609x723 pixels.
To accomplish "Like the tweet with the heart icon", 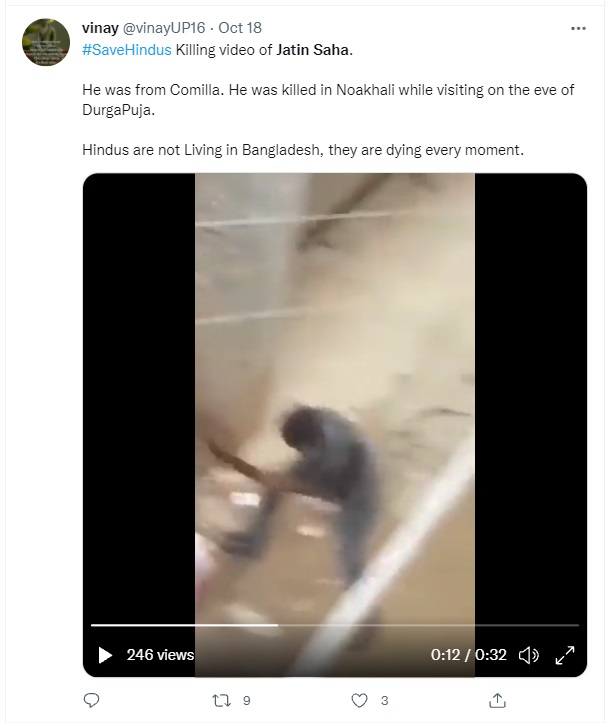I will [359, 700].
